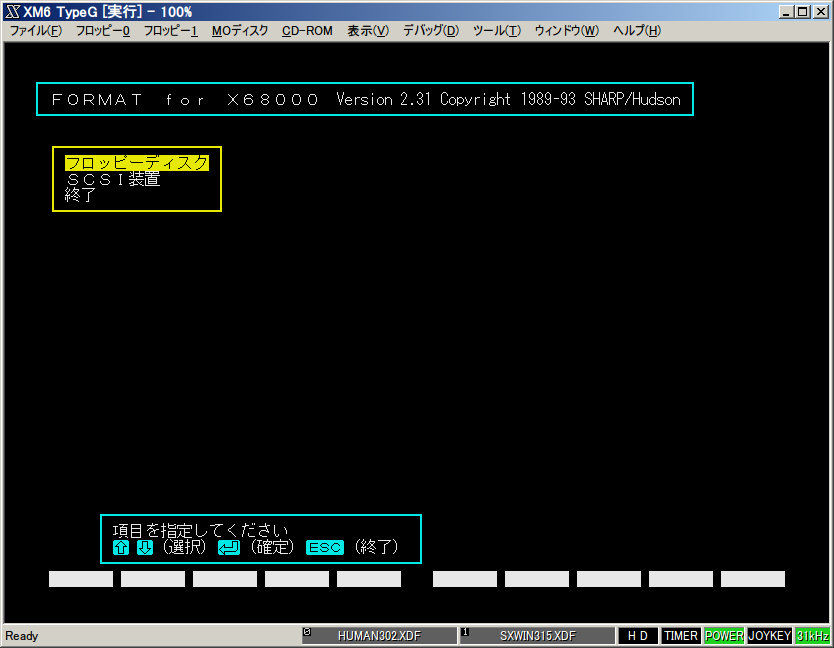
Task: Open the ファイル(F) menu
Action: [36, 31]
